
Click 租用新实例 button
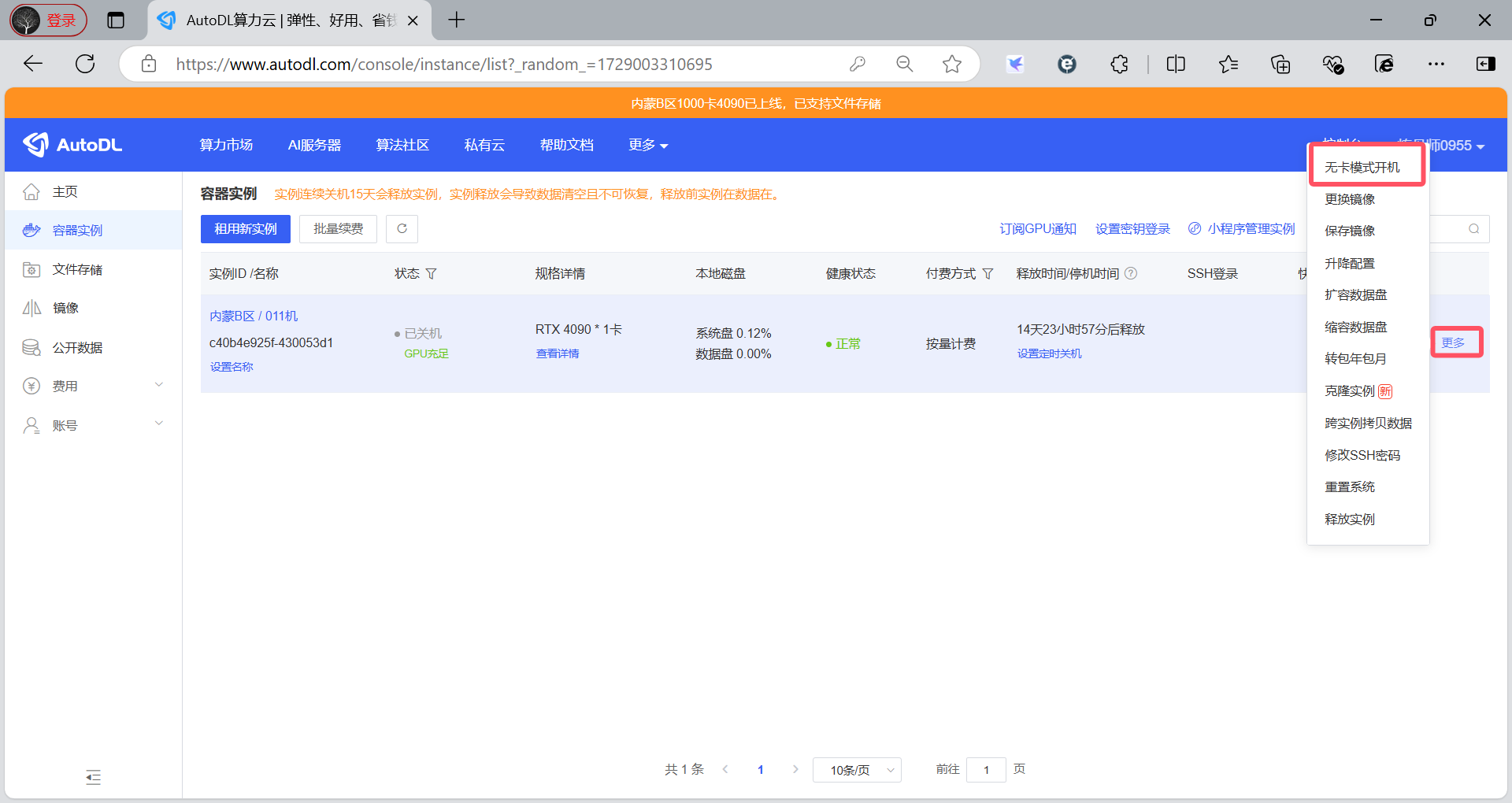246,229
